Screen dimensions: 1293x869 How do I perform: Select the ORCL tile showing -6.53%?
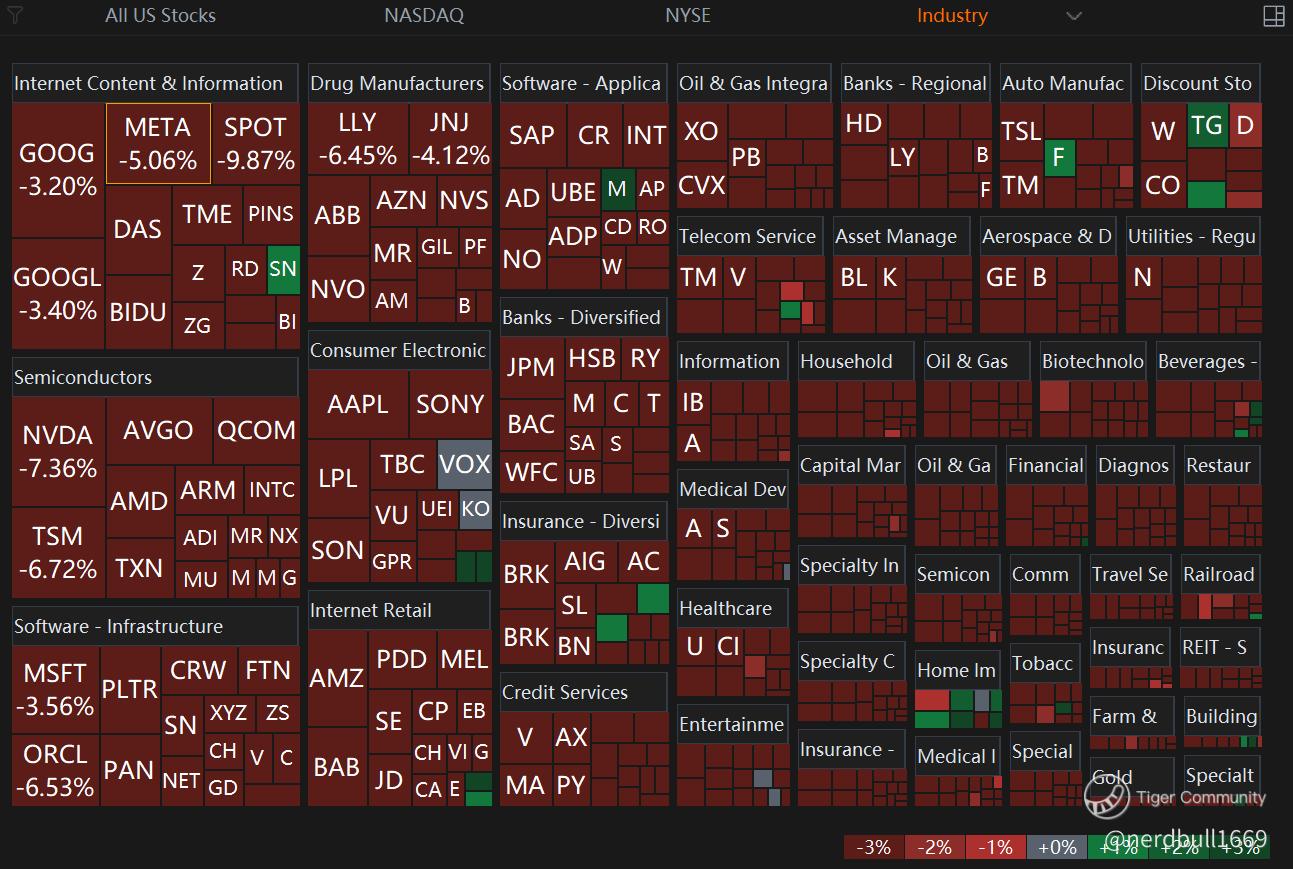56,770
